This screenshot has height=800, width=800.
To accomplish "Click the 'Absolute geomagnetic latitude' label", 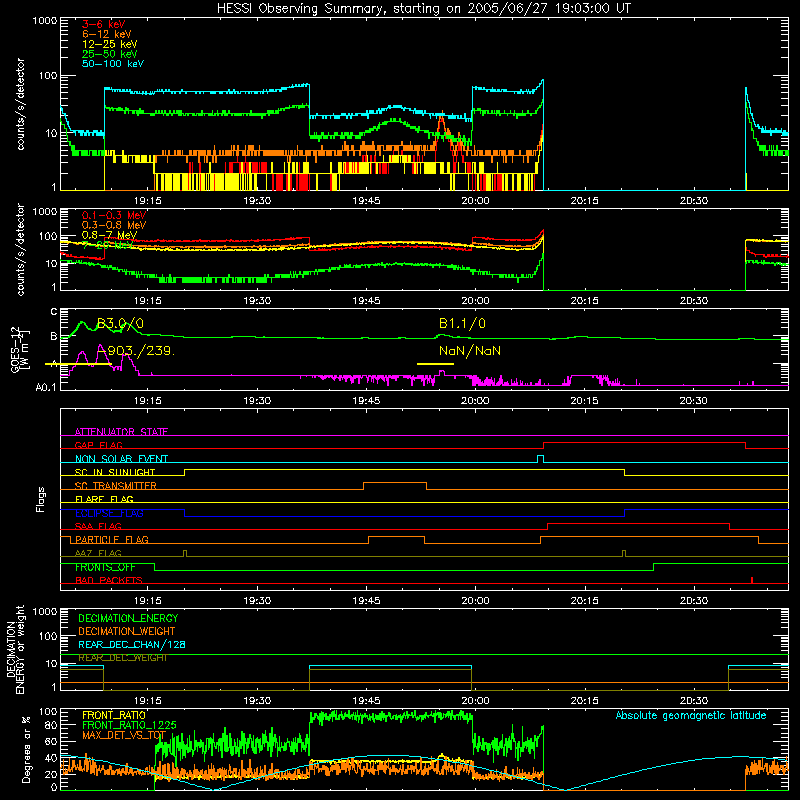I will pos(691,715).
